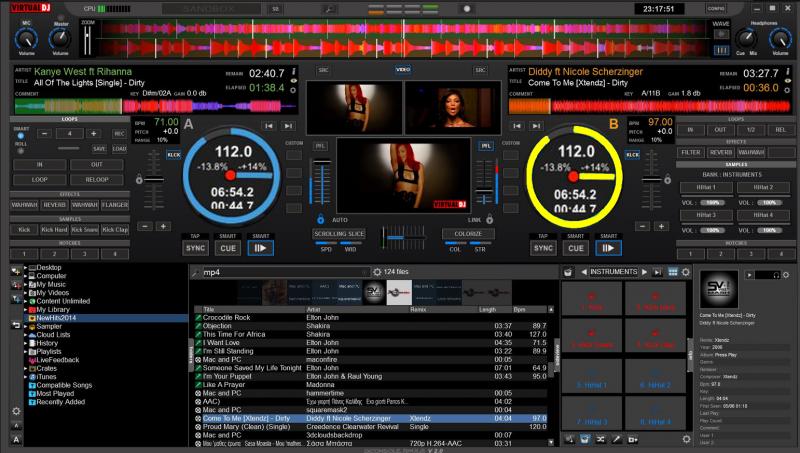Click the back arrow icon in left sidebar
800x453 pixels.
[x=16, y=324]
